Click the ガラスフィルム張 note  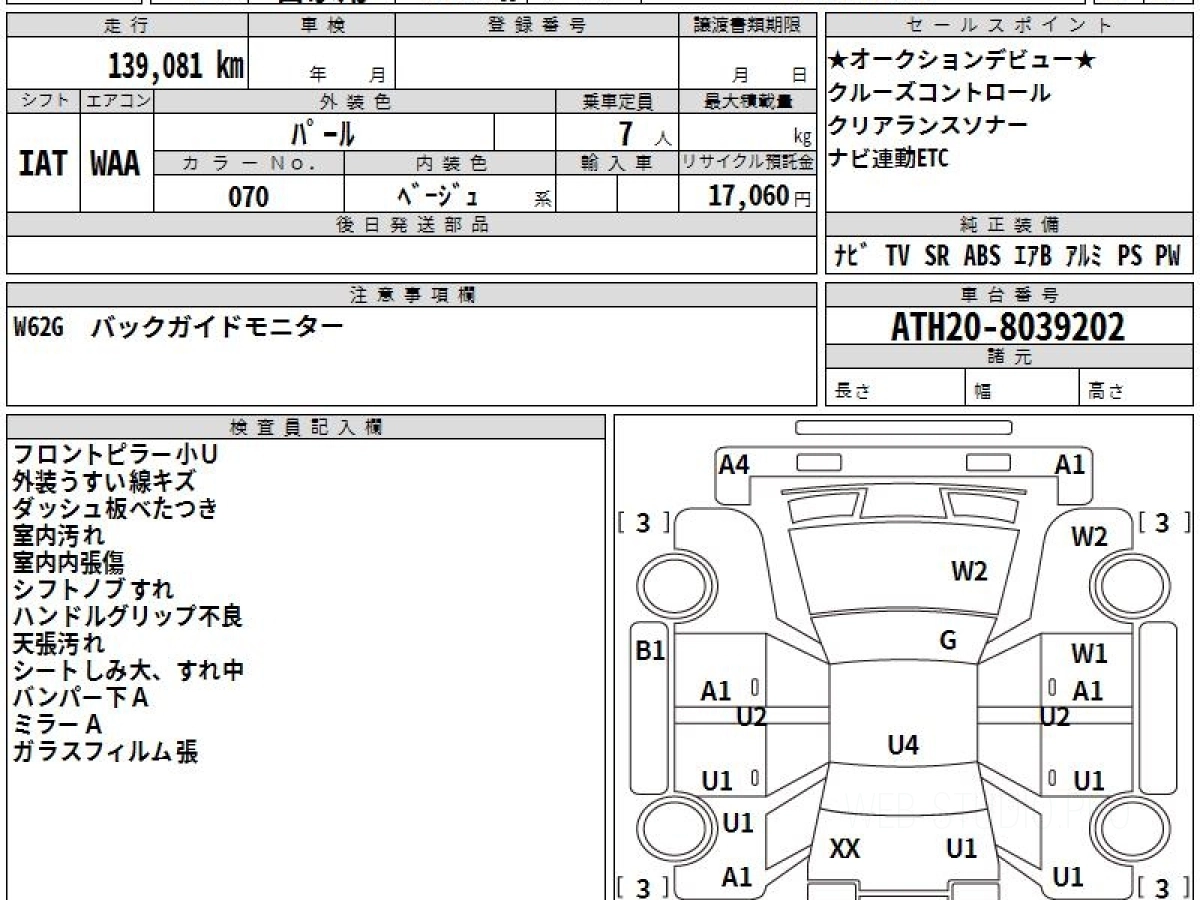click(x=105, y=751)
